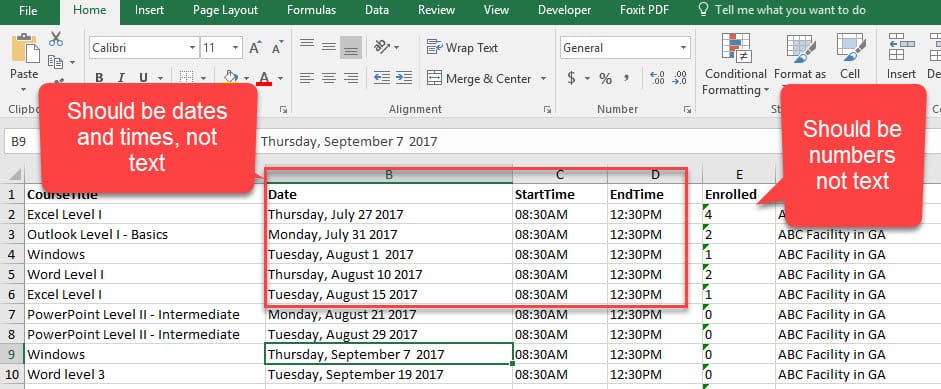Click the Name Box showing B9
This screenshot has width=941, height=389.
click(x=23, y=142)
